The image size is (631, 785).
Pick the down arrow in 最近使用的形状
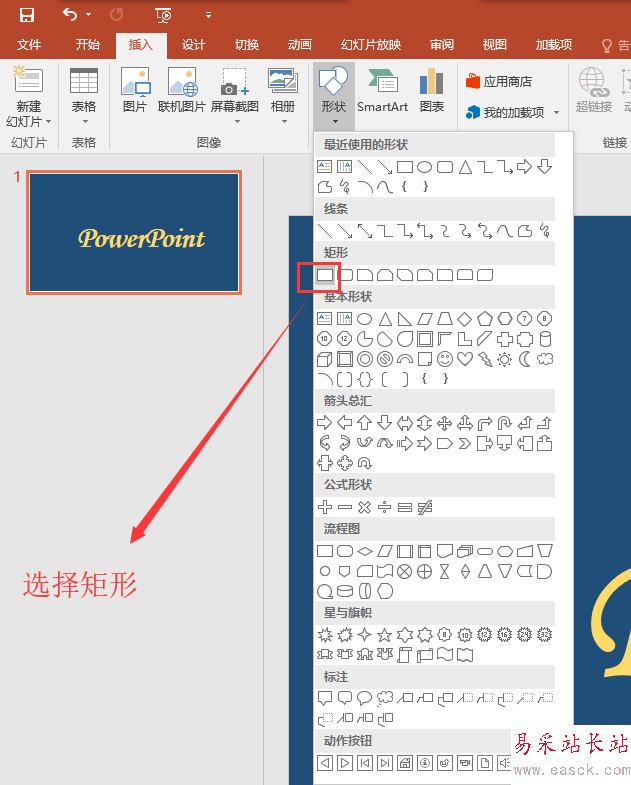[x=545, y=166]
